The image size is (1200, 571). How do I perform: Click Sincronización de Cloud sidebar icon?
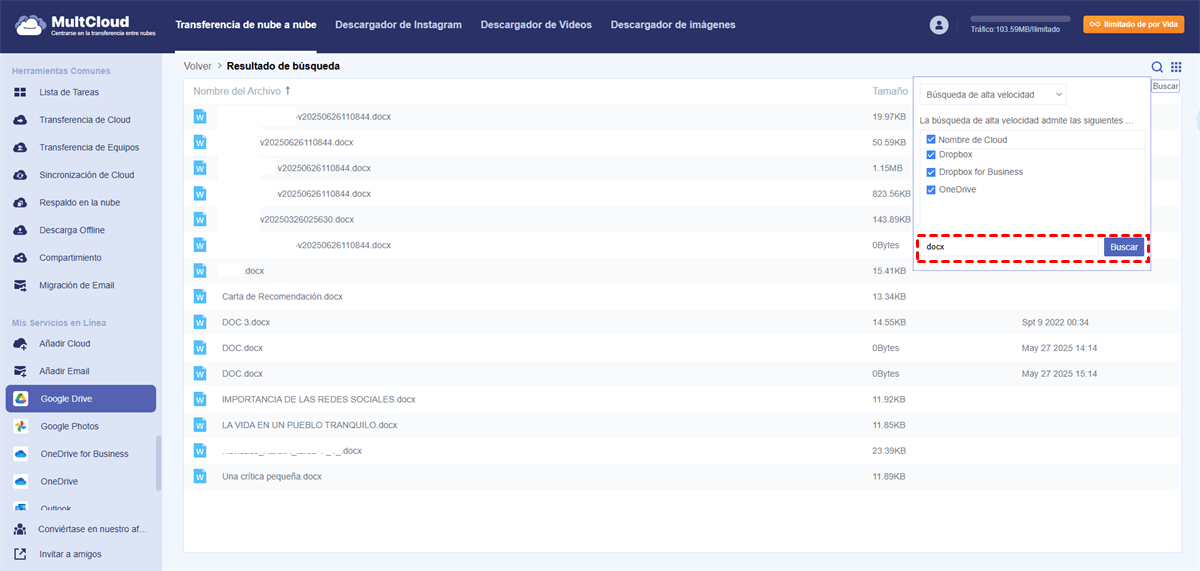[20, 175]
